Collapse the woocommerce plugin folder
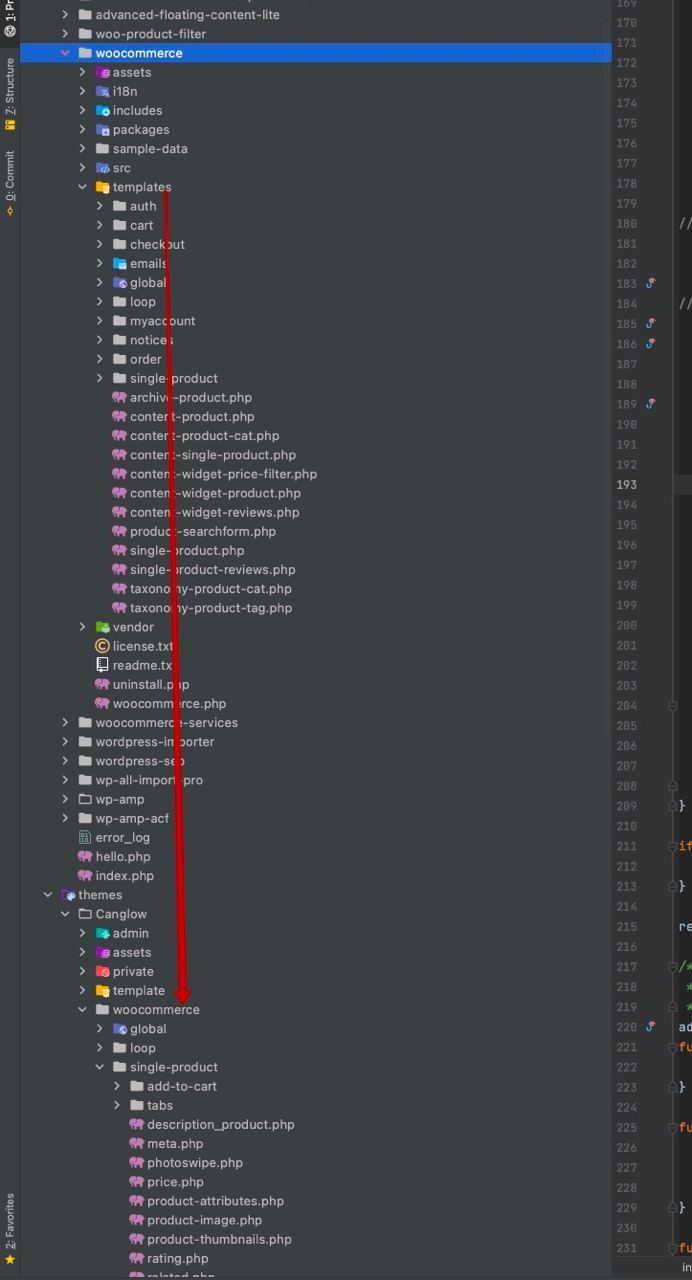 (66, 53)
